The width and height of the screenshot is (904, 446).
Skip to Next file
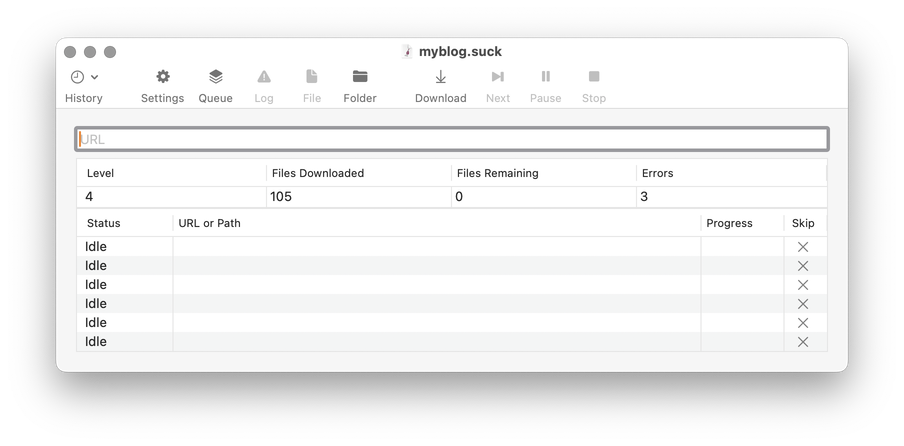click(497, 77)
